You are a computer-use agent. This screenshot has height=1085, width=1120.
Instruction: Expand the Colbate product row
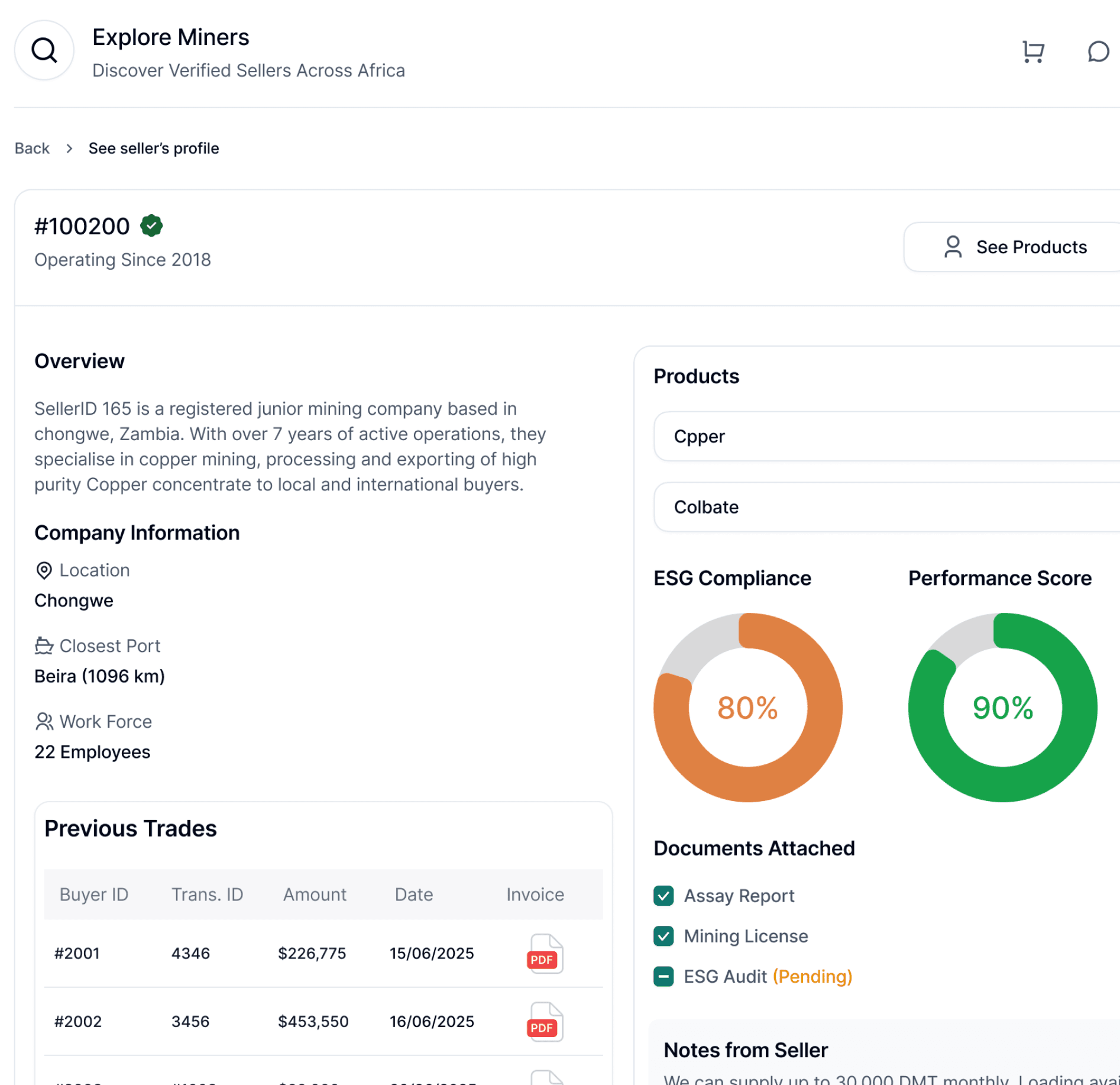(886, 507)
